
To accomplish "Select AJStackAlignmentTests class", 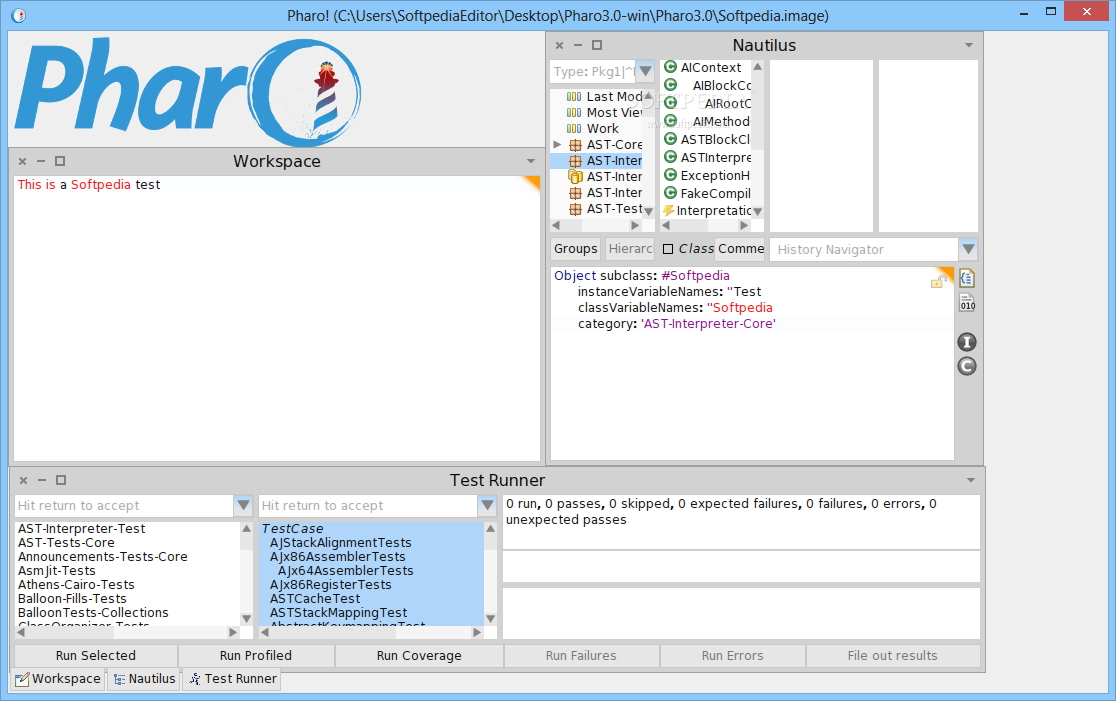I will 340,542.
